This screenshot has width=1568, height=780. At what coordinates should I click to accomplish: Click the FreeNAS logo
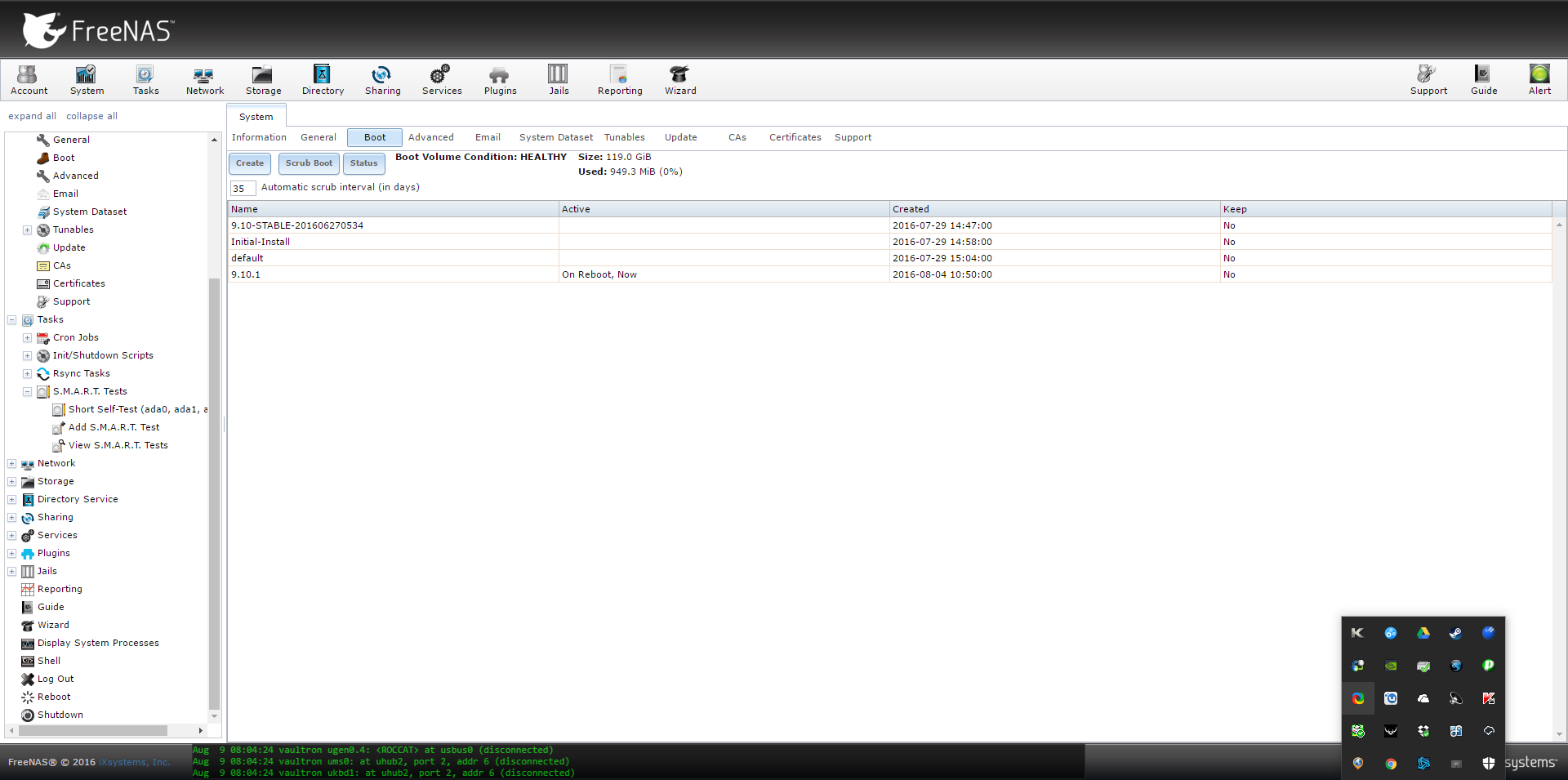[98, 30]
